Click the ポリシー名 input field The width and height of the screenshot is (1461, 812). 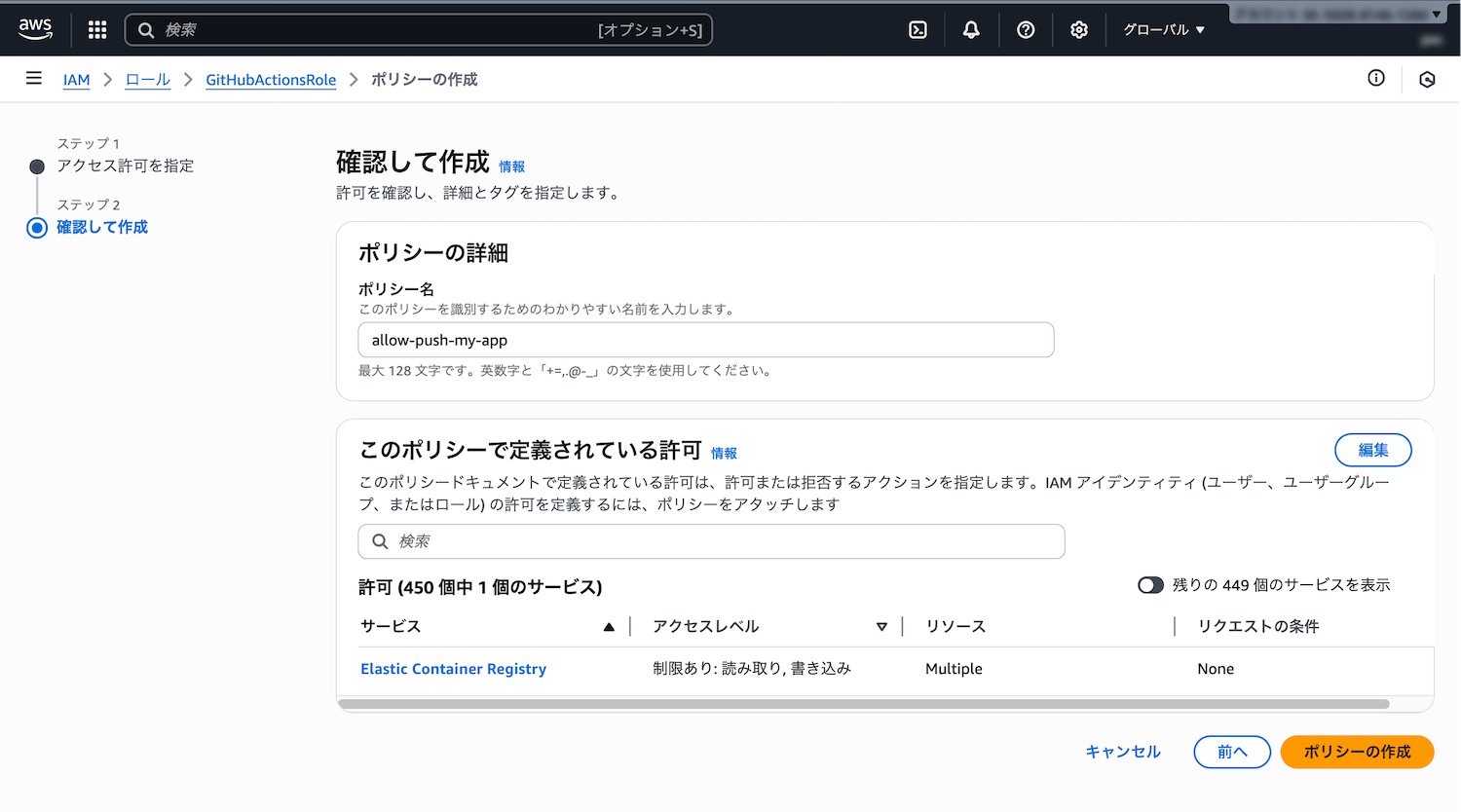coord(706,340)
